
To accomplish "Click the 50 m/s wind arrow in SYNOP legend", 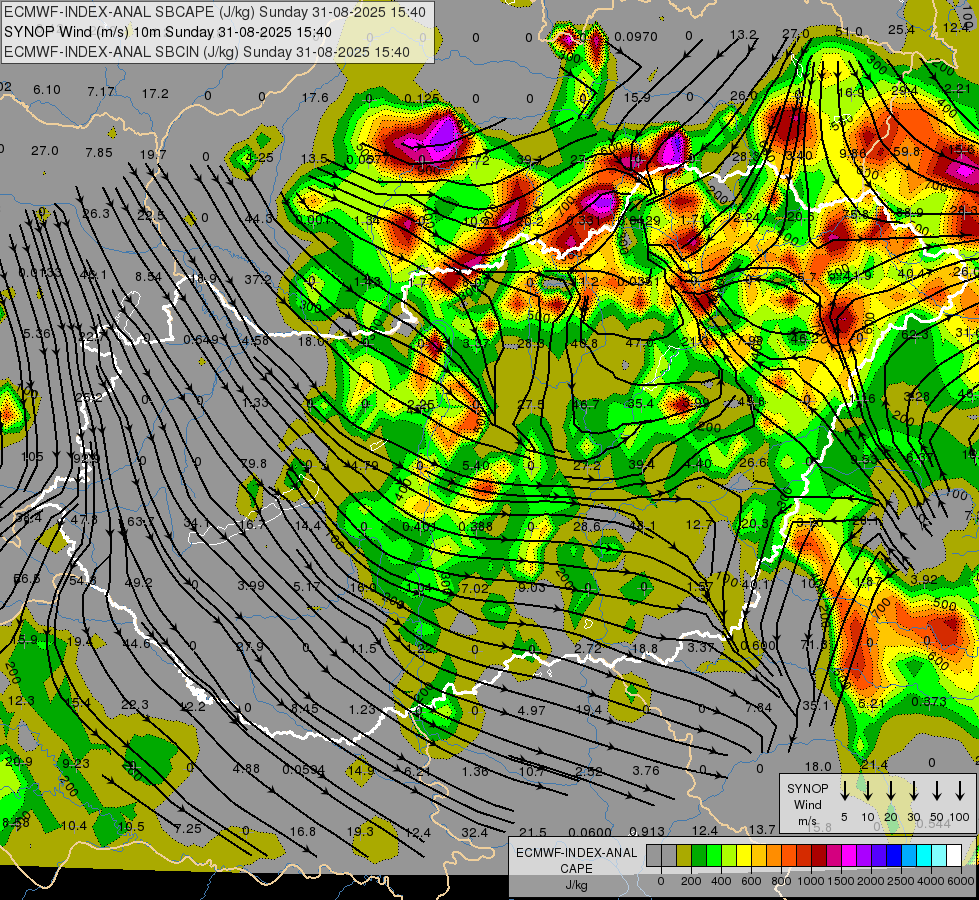I will (937, 791).
